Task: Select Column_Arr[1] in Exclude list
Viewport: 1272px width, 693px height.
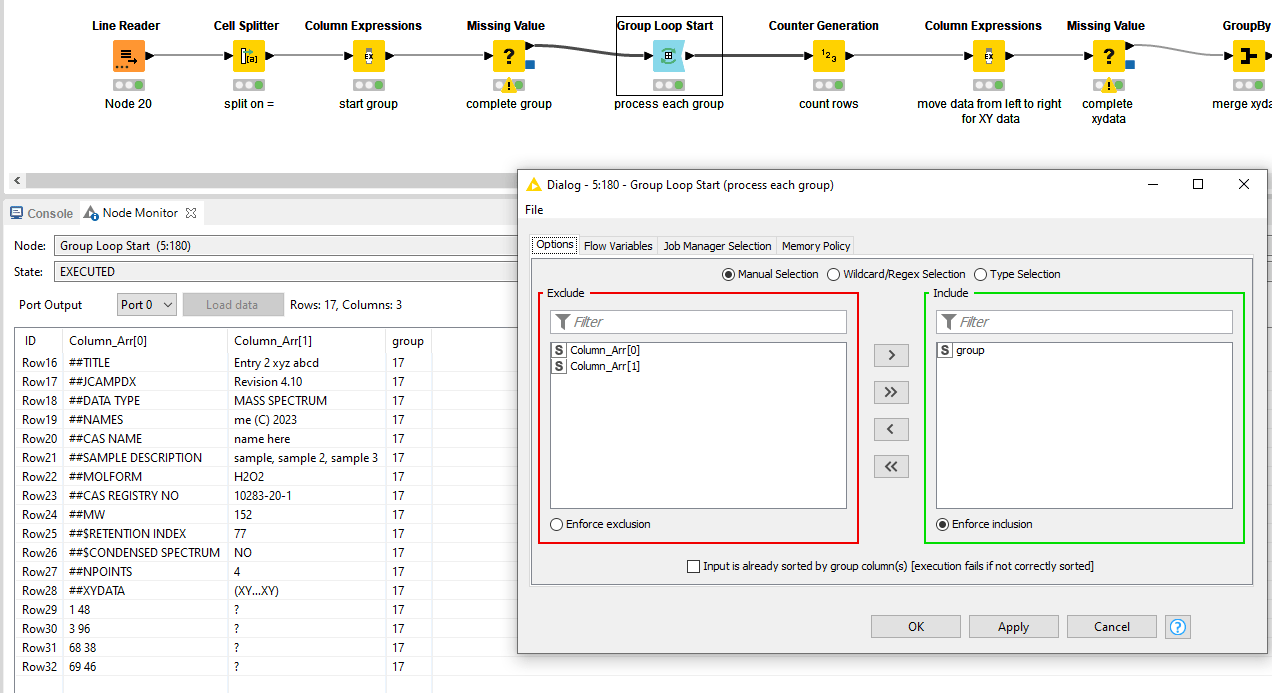Action: pos(698,366)
